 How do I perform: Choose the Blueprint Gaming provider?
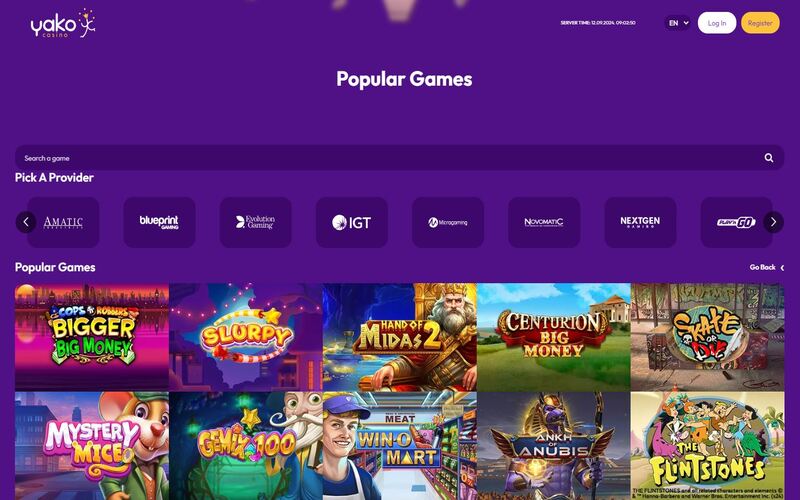(x=159, y=222)
